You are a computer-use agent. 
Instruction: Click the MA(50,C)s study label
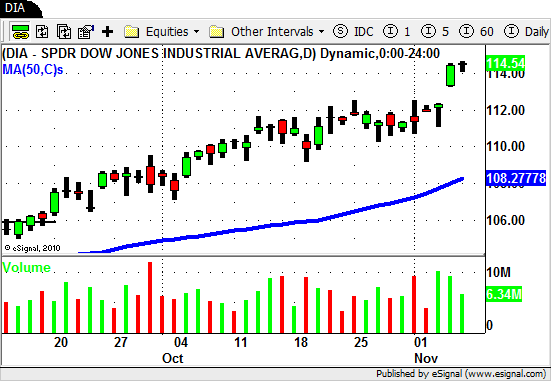coord(33,69)
